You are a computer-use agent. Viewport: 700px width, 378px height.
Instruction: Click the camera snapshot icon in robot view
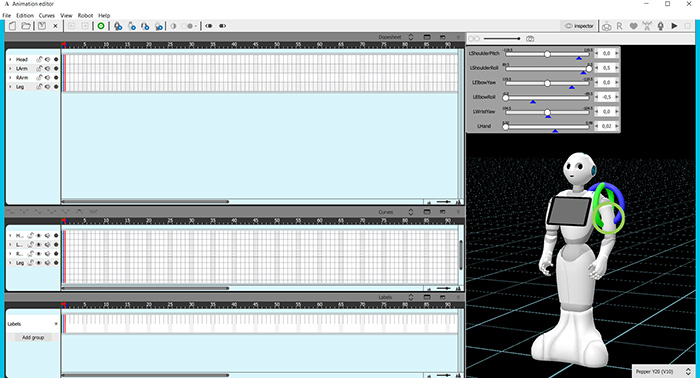click(x=530, y=39)
